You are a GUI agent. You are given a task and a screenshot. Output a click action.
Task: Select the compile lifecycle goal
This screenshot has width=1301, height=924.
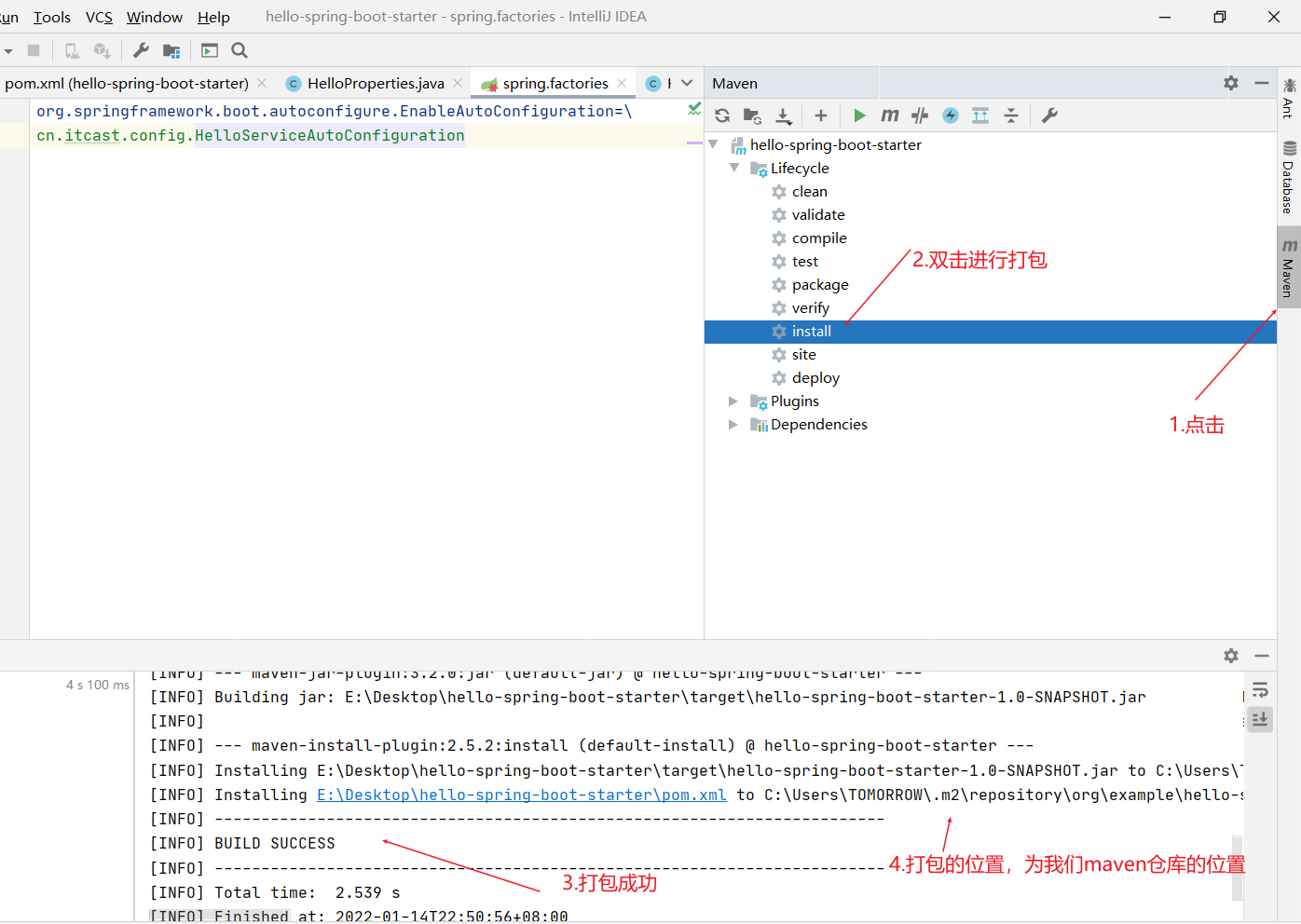(x=819, y=238)
